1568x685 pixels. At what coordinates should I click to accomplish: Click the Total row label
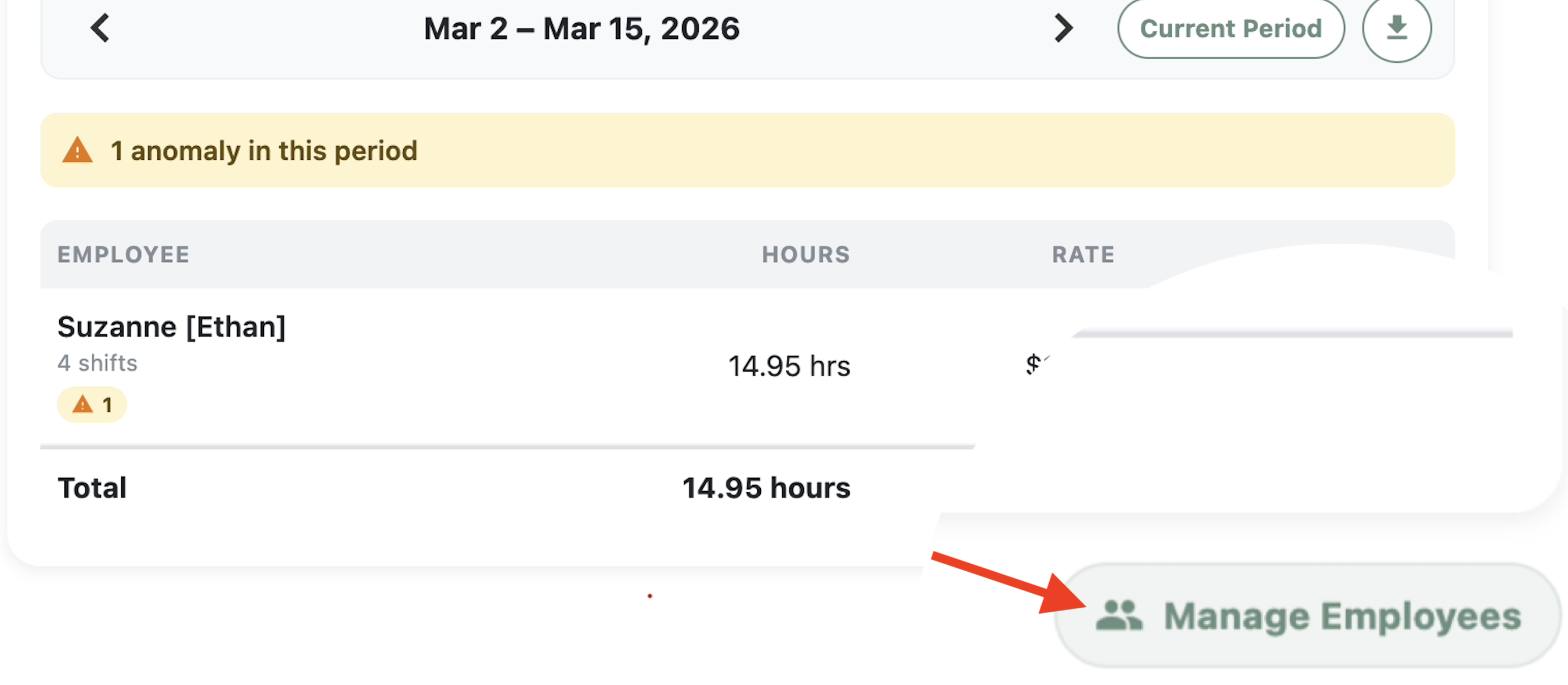pos(92,488)
